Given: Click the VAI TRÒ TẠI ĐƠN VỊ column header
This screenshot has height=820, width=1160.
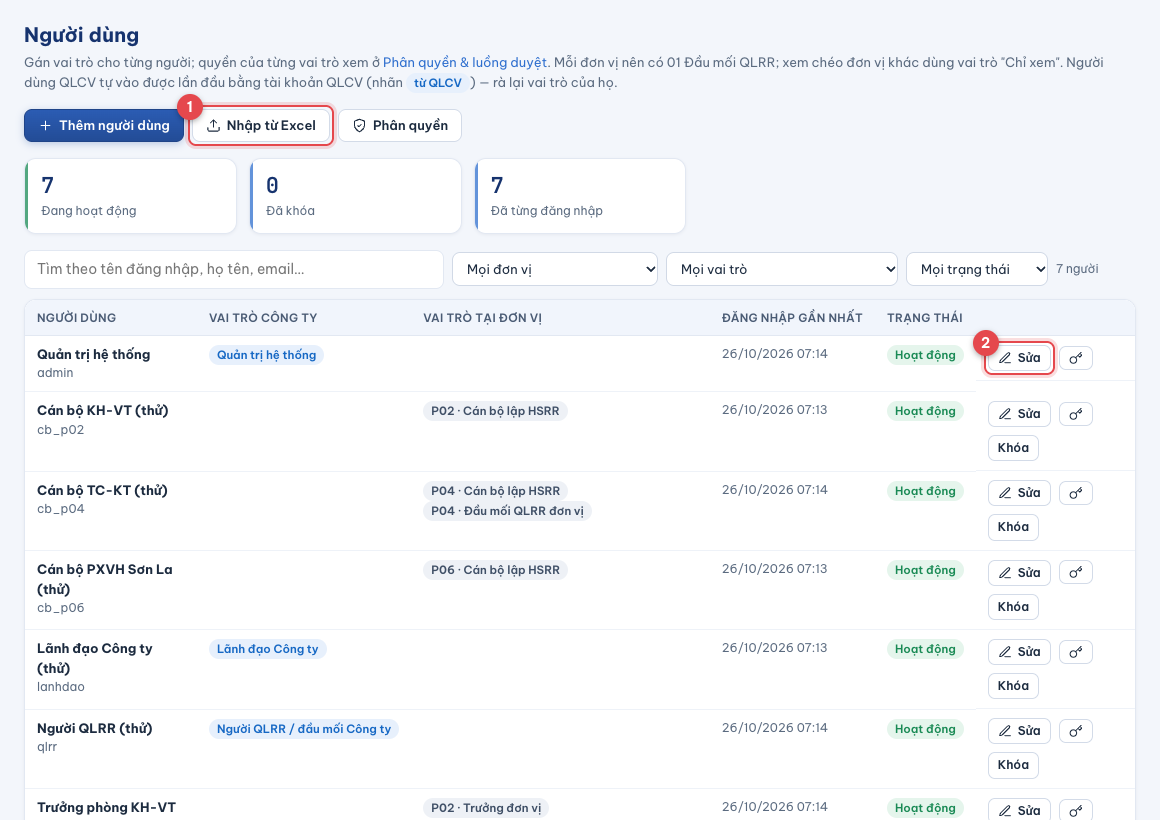Looking at the screenshot, I should (482, 317).
